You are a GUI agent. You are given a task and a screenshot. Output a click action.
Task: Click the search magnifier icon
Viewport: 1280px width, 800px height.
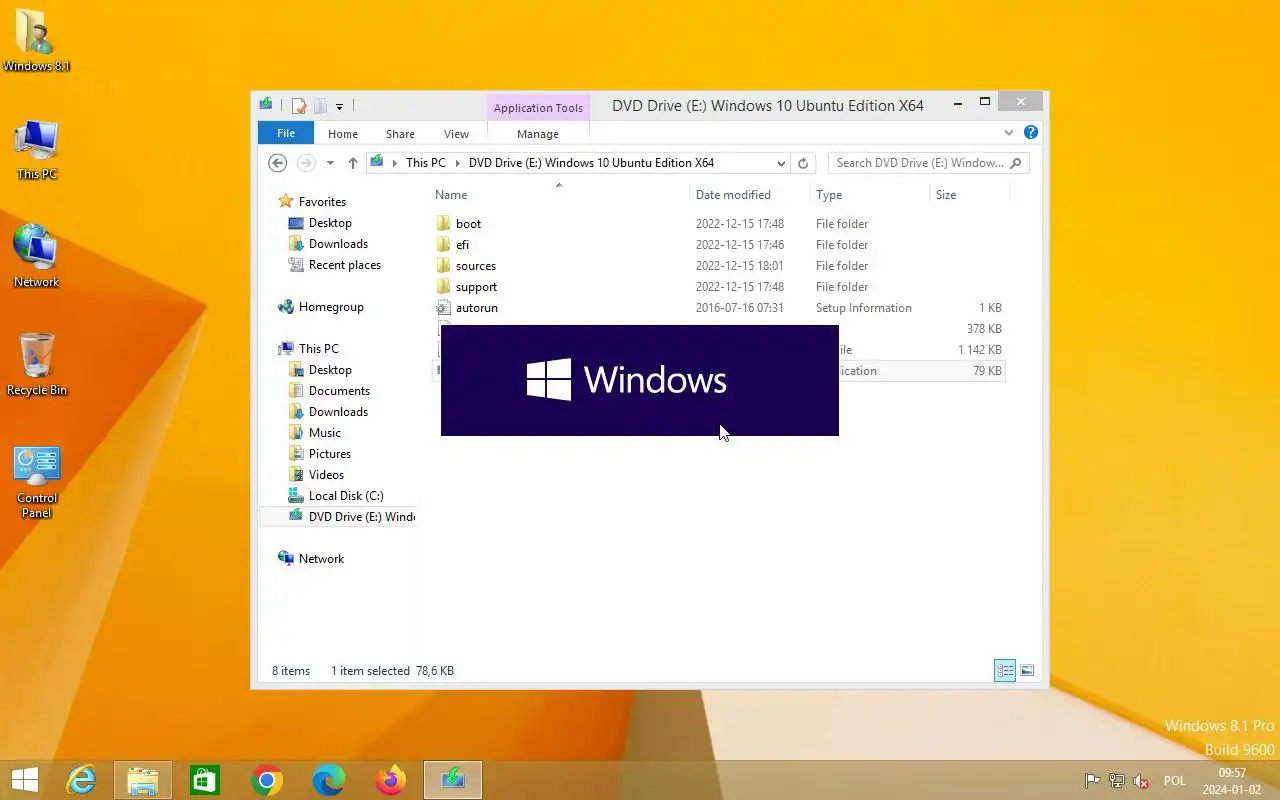point(1016,163)
